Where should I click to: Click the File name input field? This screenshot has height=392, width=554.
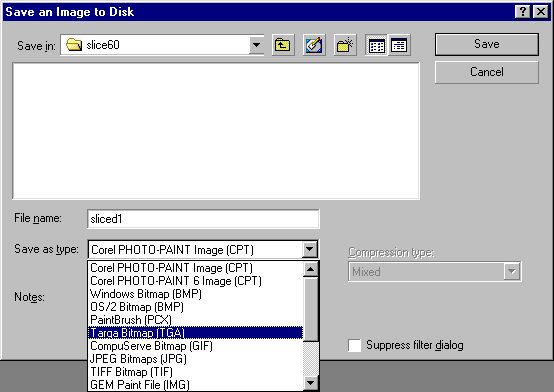pos(203,219)
